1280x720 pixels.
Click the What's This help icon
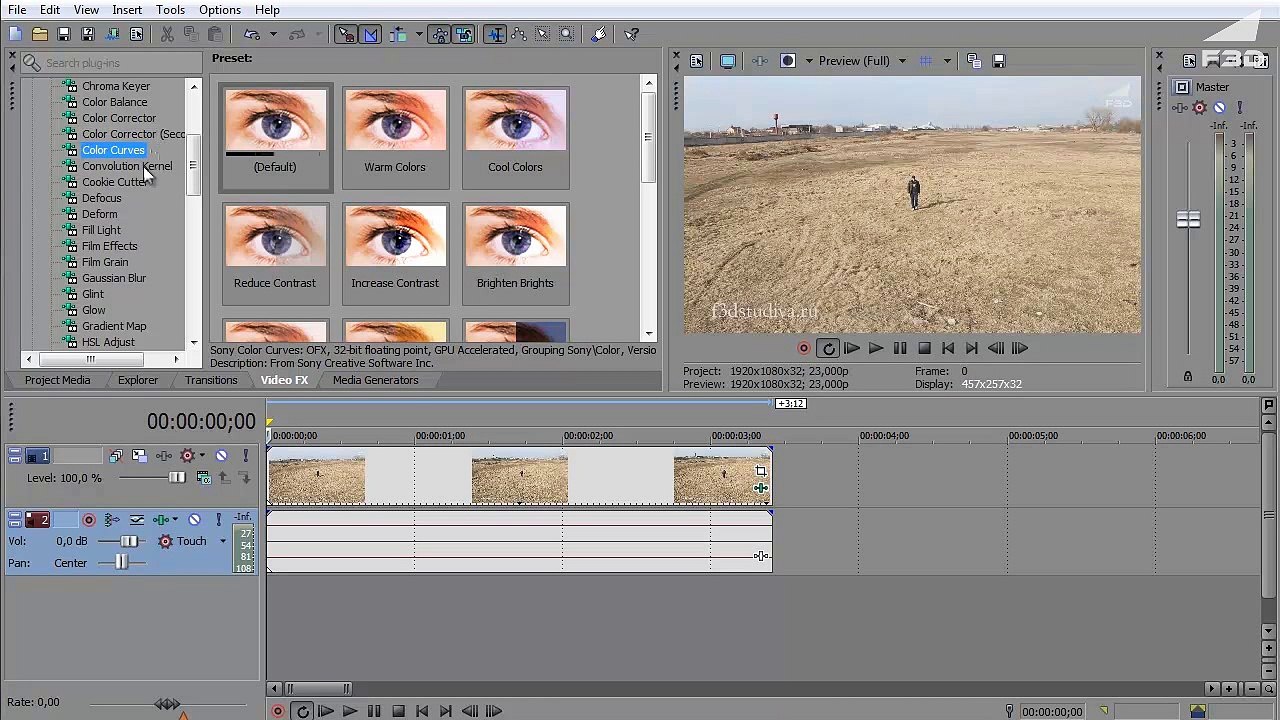point(632,34)
